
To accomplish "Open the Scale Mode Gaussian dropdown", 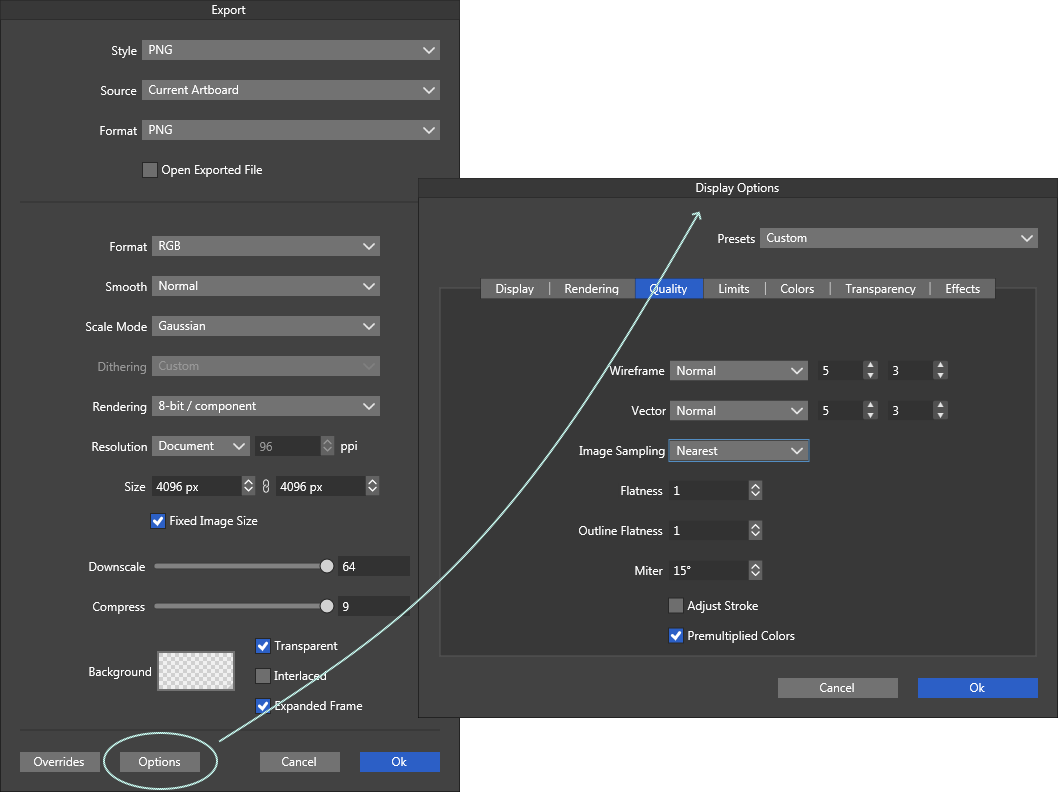I will (266, 326).
